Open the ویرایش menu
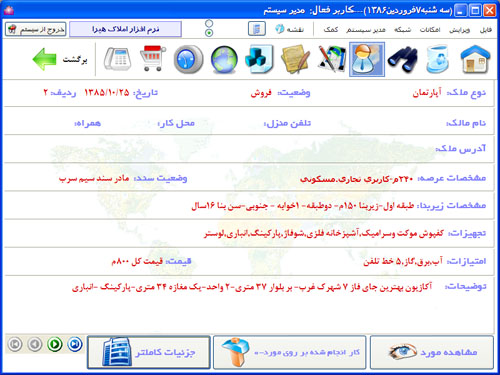The width and height of the screenshot is (500, 375). 459,30
